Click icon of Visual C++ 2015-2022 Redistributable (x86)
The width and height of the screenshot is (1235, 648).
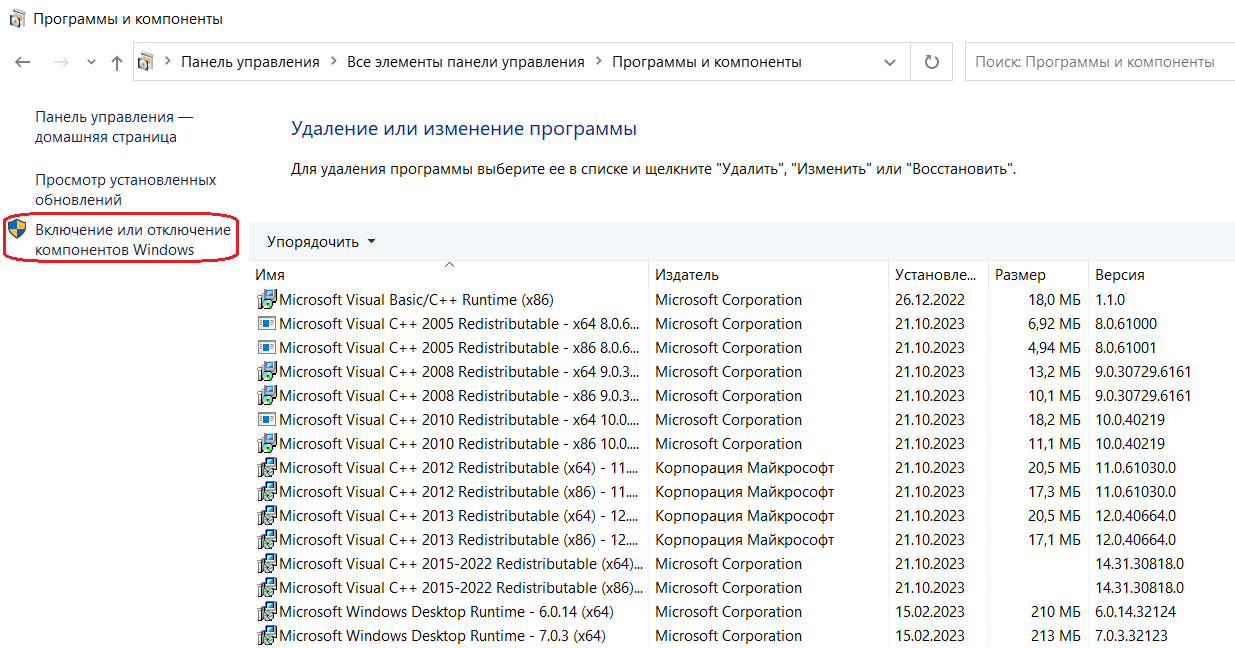(x=267, y=588)
